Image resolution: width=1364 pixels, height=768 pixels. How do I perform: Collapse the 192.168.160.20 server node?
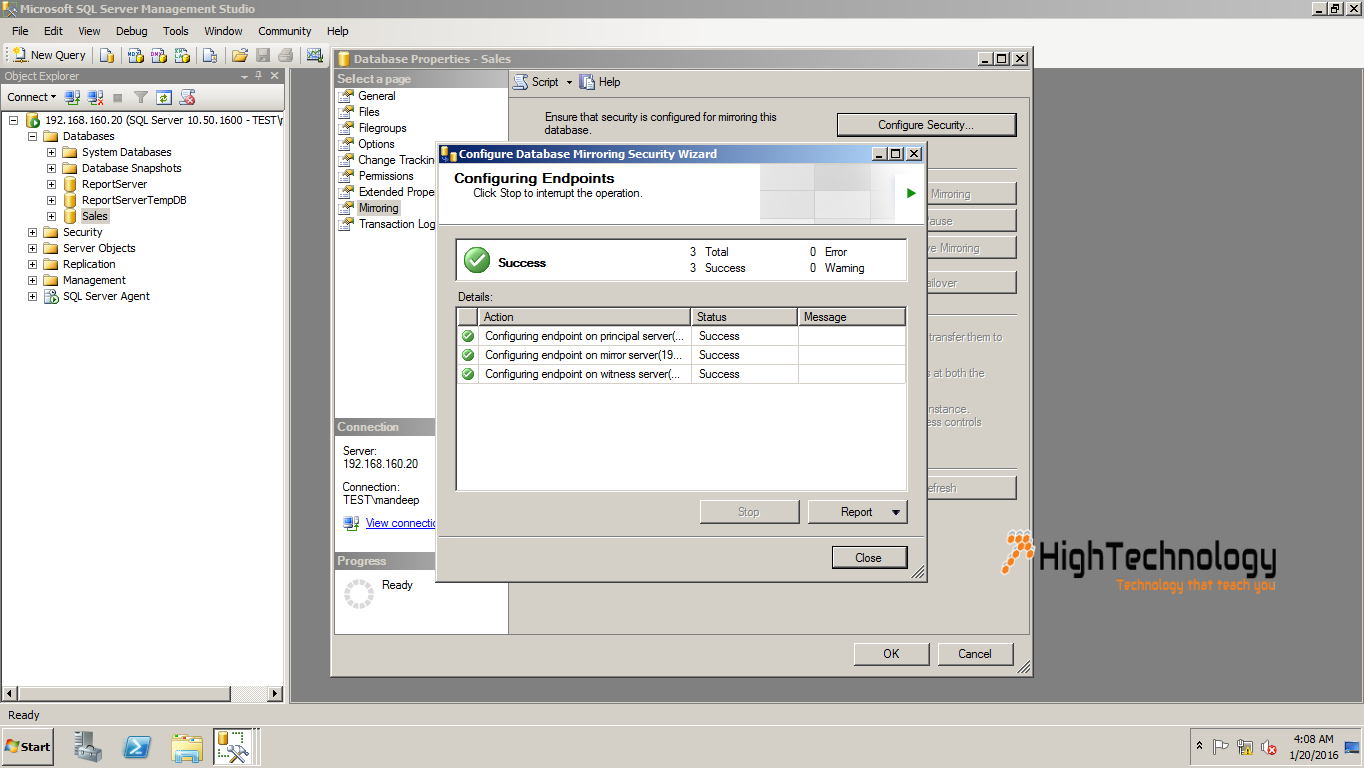pyautogui.click(x=14, y=120)
